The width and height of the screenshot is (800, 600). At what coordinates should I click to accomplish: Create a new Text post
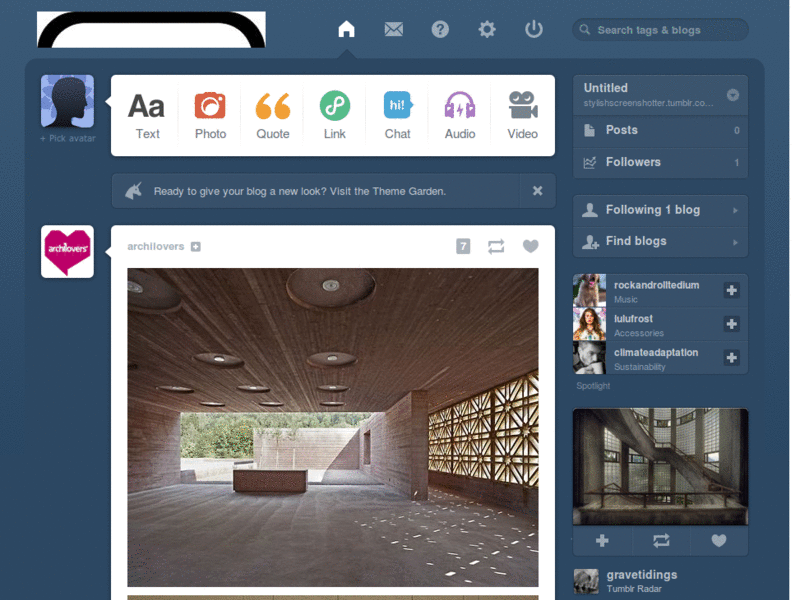coord(147,116)
